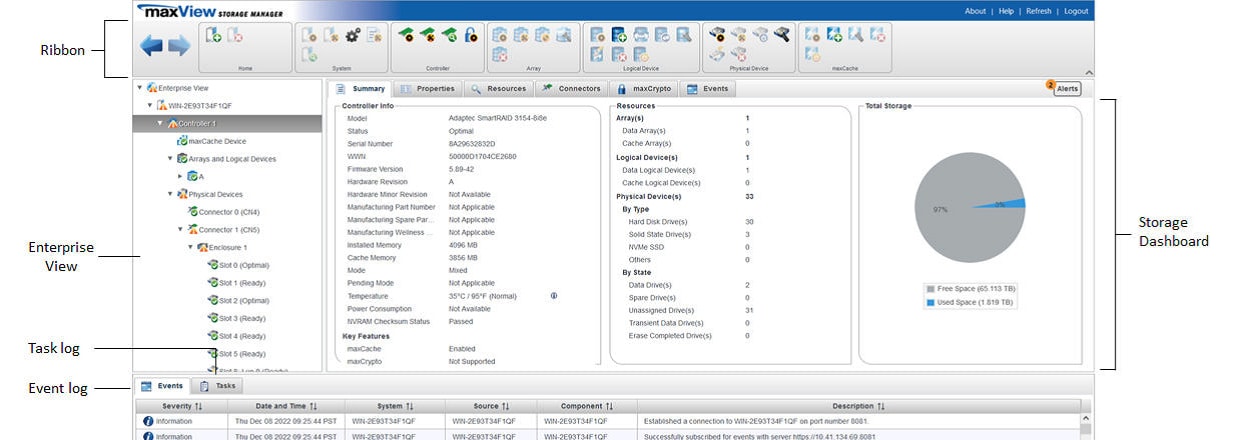The width and height of the screenshot is (1239, 440).
Task: Click the lock icon on maxCrypto tab
Action: (622, 89)
